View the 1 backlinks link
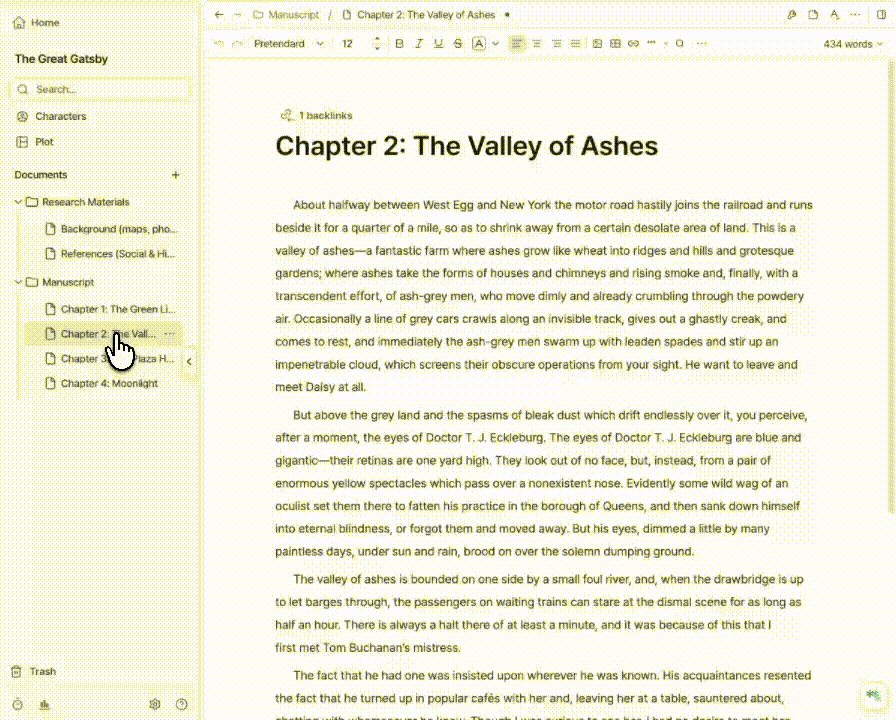896x720 pixels. pos(317,115)
